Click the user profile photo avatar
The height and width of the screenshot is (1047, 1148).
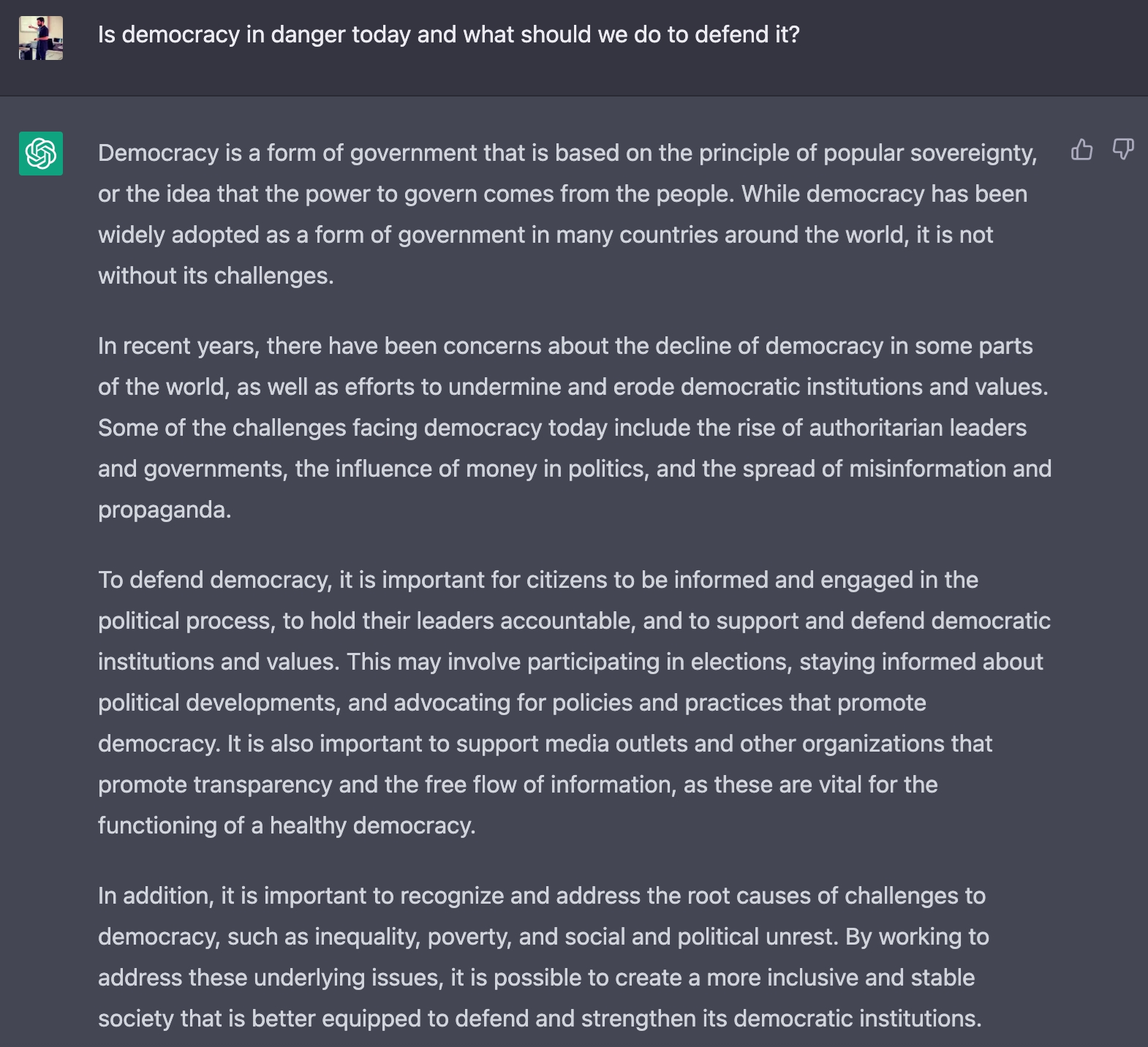pyautogui.click(x=41, y=38)
